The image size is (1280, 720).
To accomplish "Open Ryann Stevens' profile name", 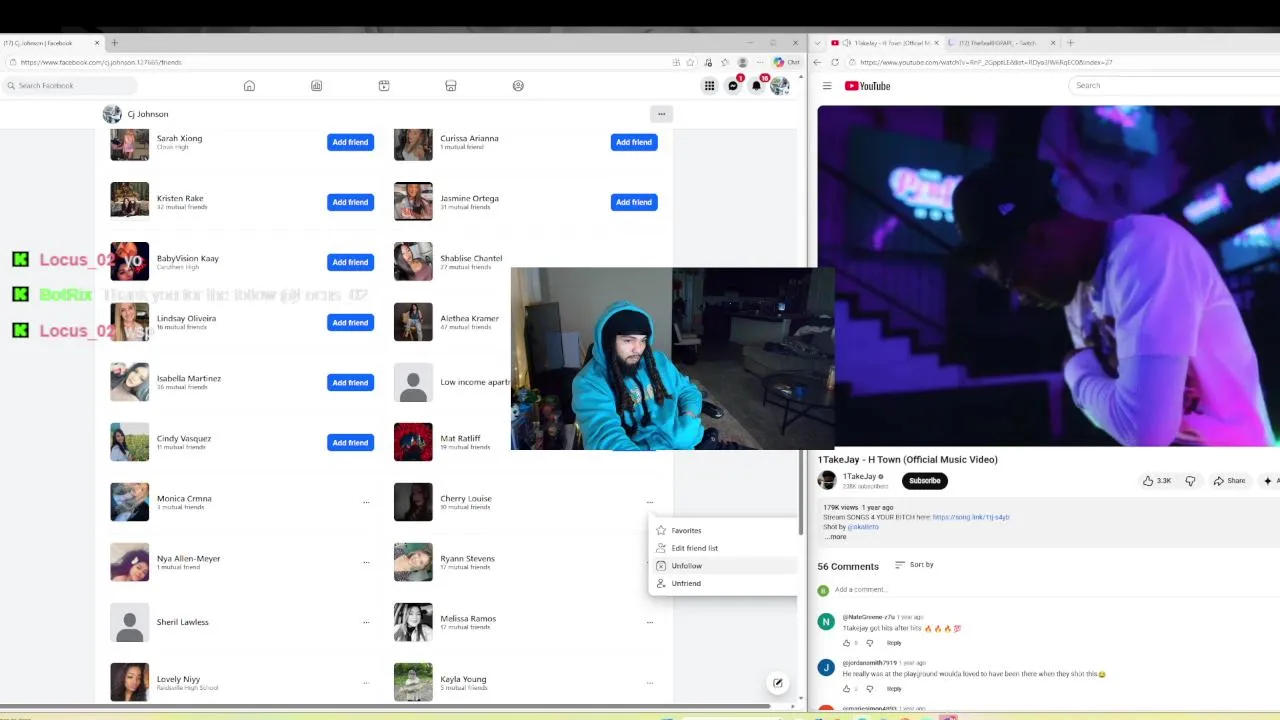I will click(x=467, y=558).
